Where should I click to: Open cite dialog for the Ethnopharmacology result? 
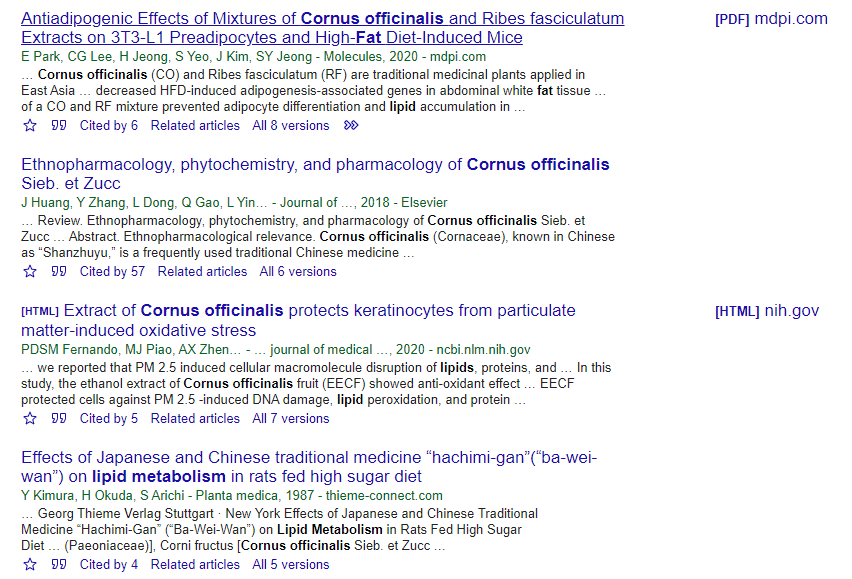(59, 271)
